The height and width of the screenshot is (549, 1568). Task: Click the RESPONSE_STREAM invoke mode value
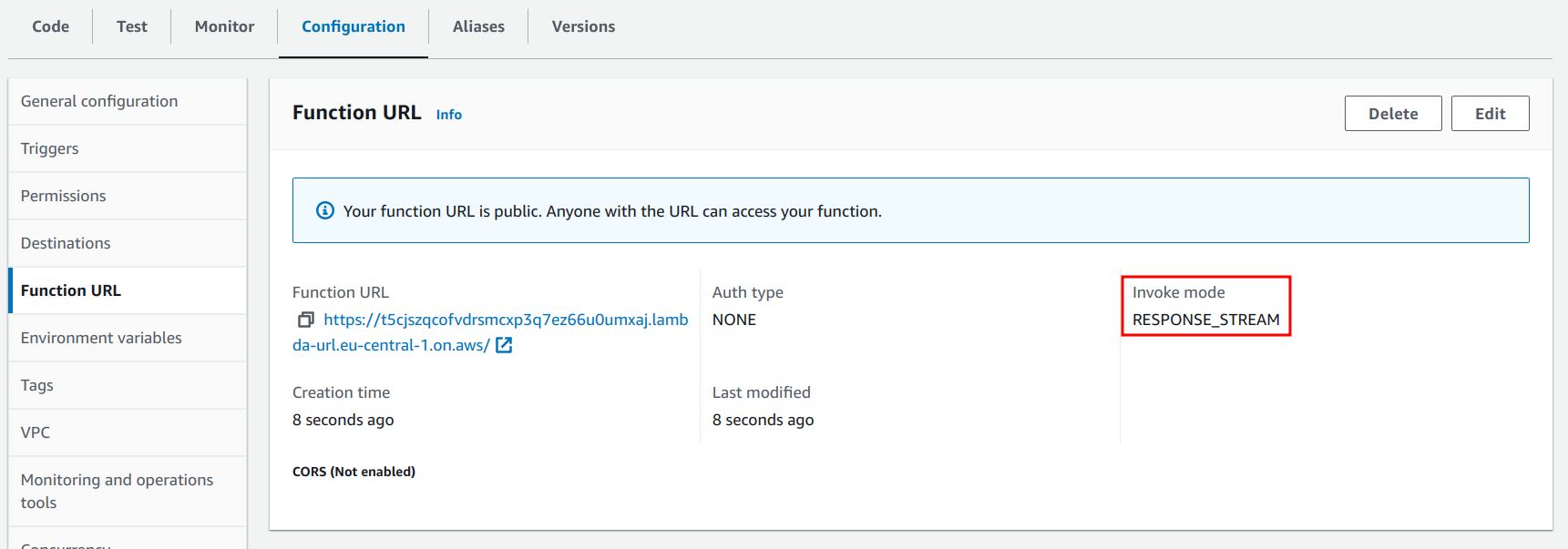point(1205,320)
